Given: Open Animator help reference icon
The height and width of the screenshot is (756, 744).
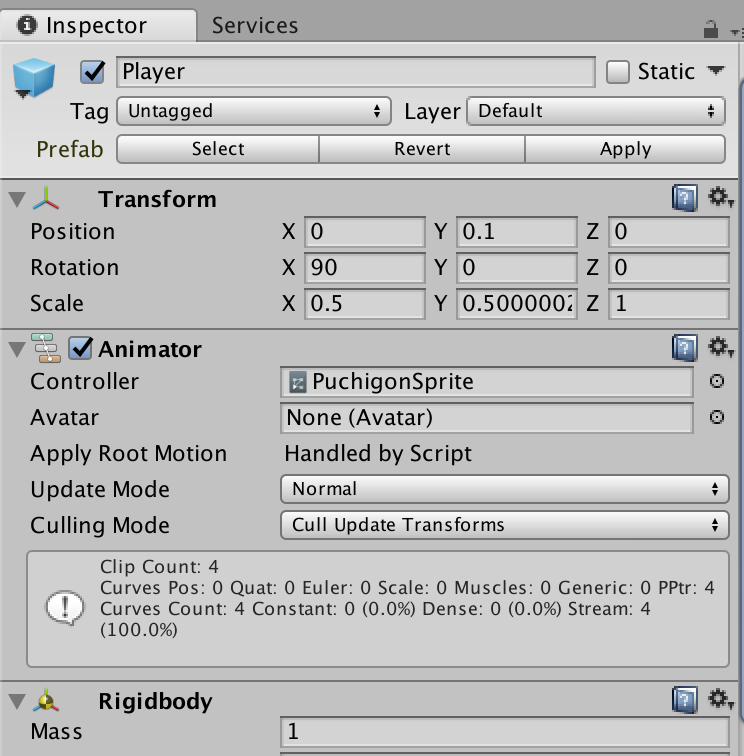Looking at the screenshot, I should [685, 348].
